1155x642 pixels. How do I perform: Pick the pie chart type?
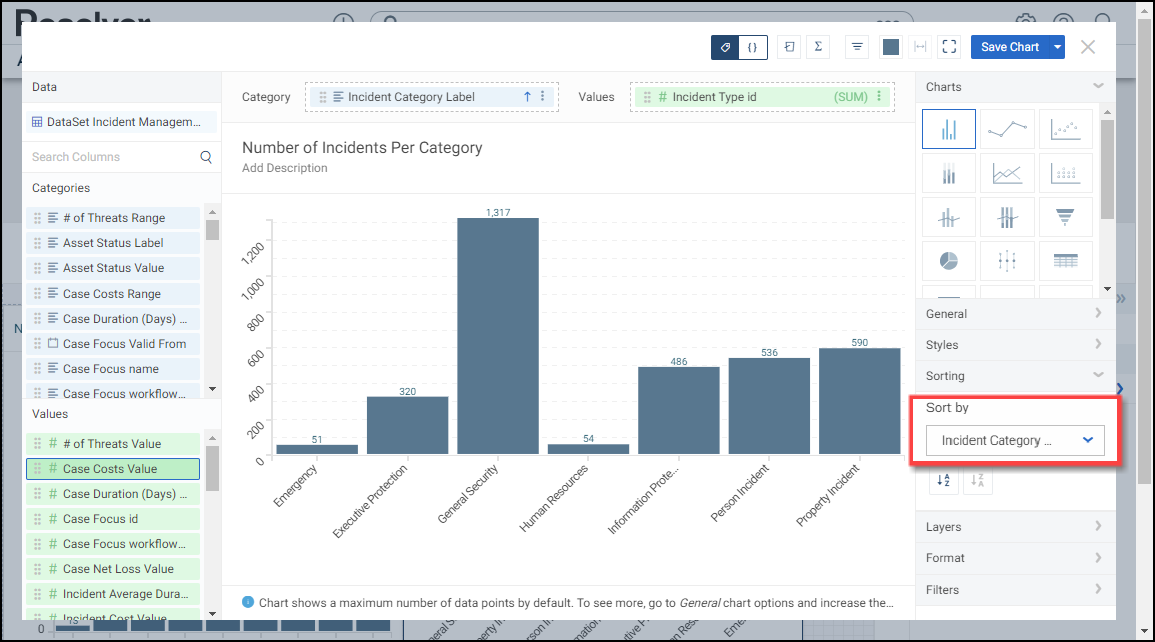pyautogui.click(x=948, y=261)
